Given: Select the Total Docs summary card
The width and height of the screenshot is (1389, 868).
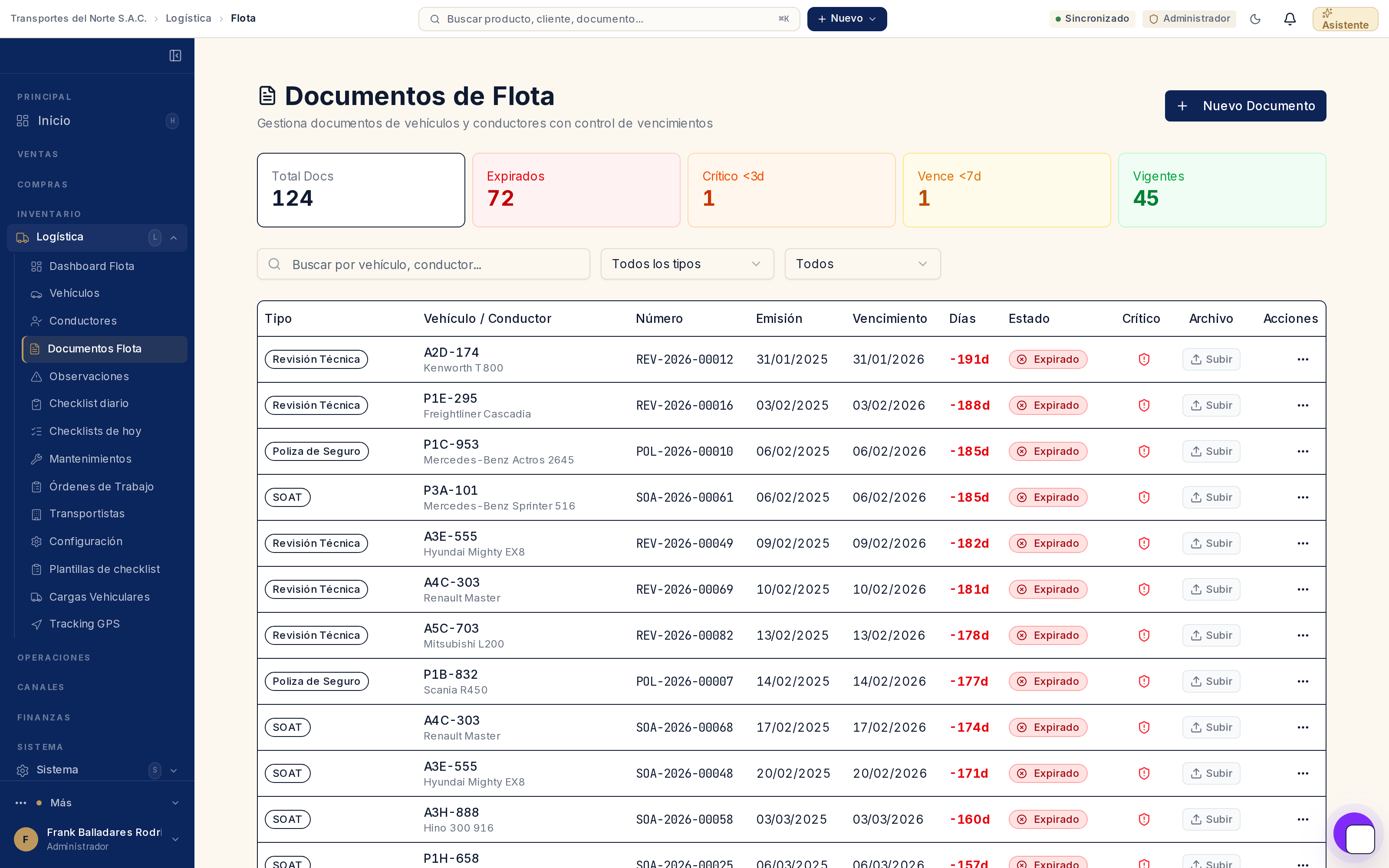Looking at the screenshot, I should pos(361,190).
